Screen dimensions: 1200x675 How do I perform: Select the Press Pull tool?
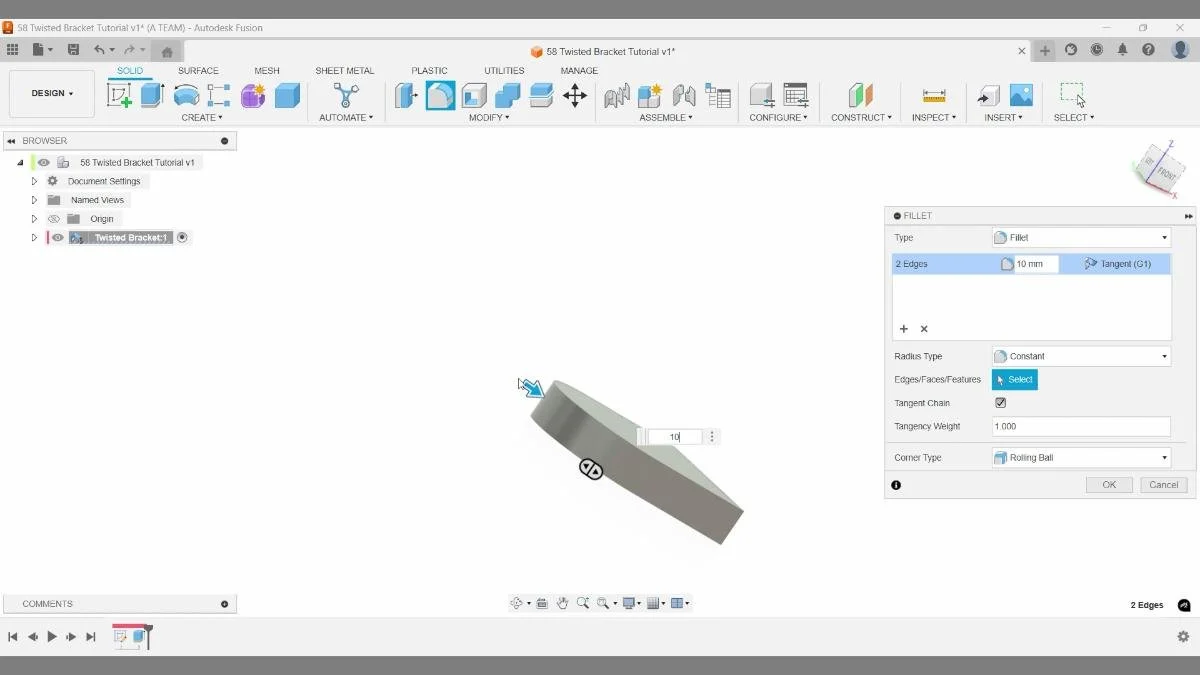(x=405, y=95)
